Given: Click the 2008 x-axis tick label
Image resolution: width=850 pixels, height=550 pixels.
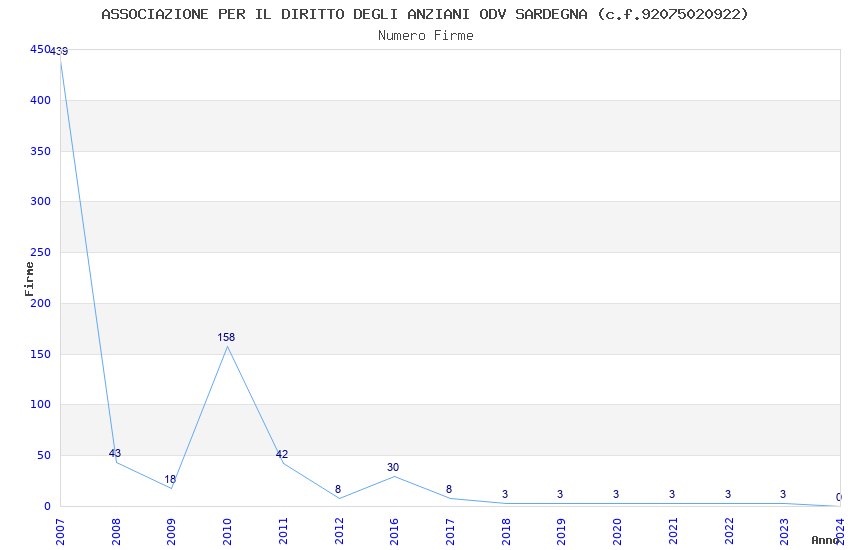Looking at the screenshot, I should (x=116, y=532).
